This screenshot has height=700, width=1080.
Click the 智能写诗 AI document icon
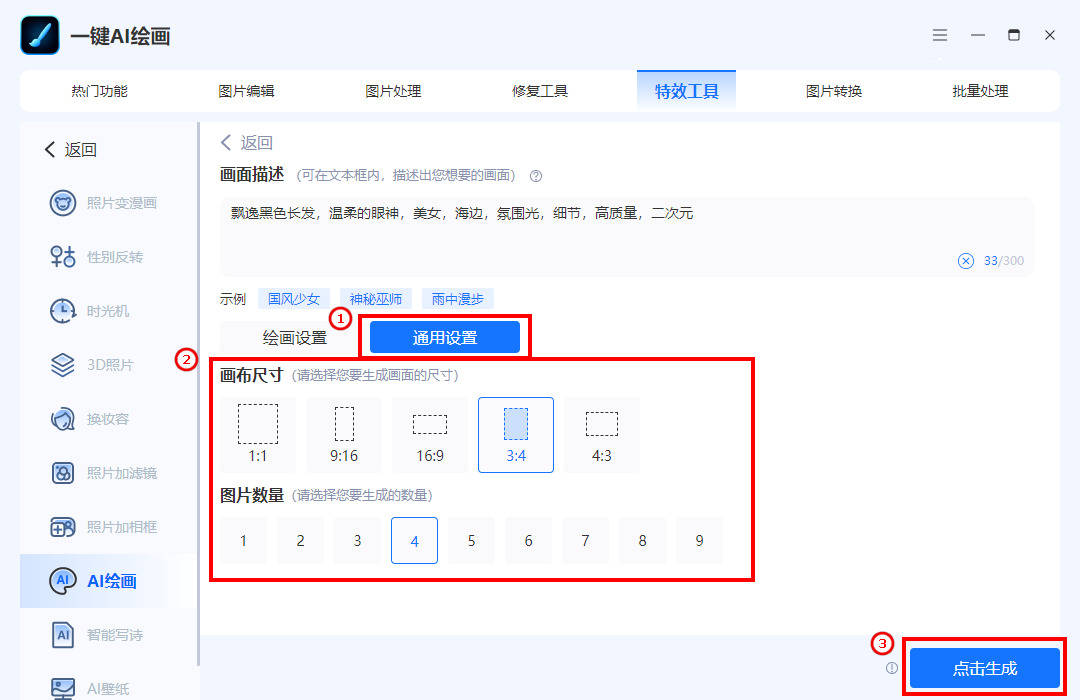coord(63,635)
